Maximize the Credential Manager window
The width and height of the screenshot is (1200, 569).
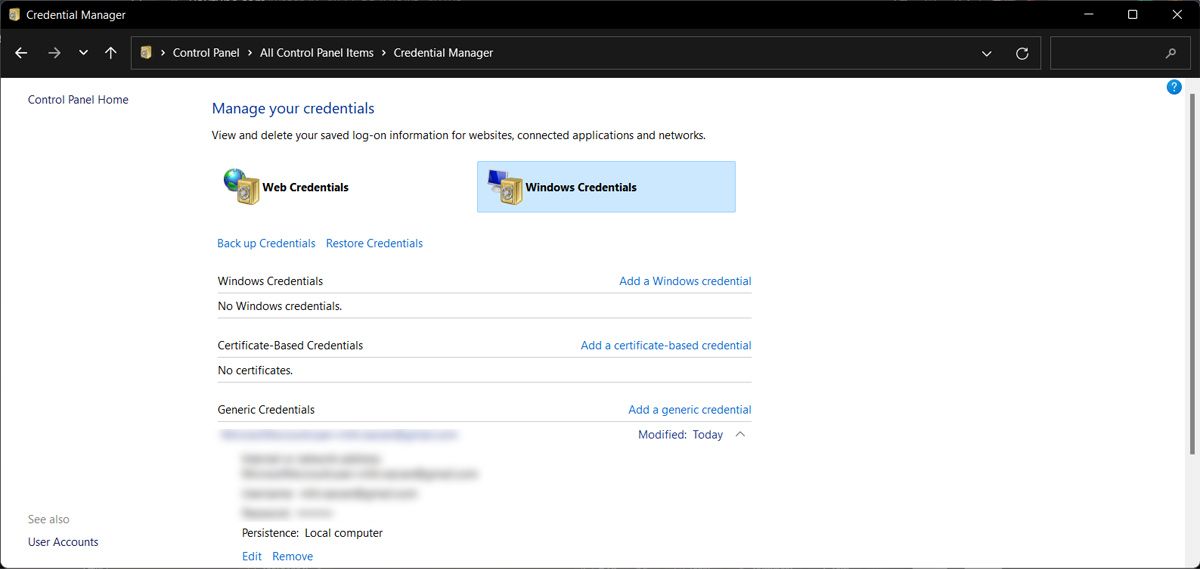[x=1132, y=15]
